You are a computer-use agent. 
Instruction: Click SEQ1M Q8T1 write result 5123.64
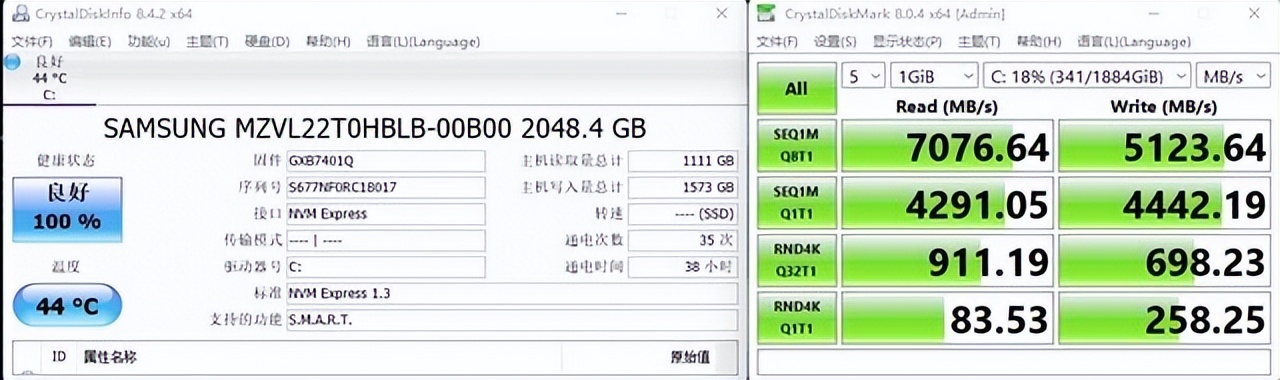coord(1165,147)
